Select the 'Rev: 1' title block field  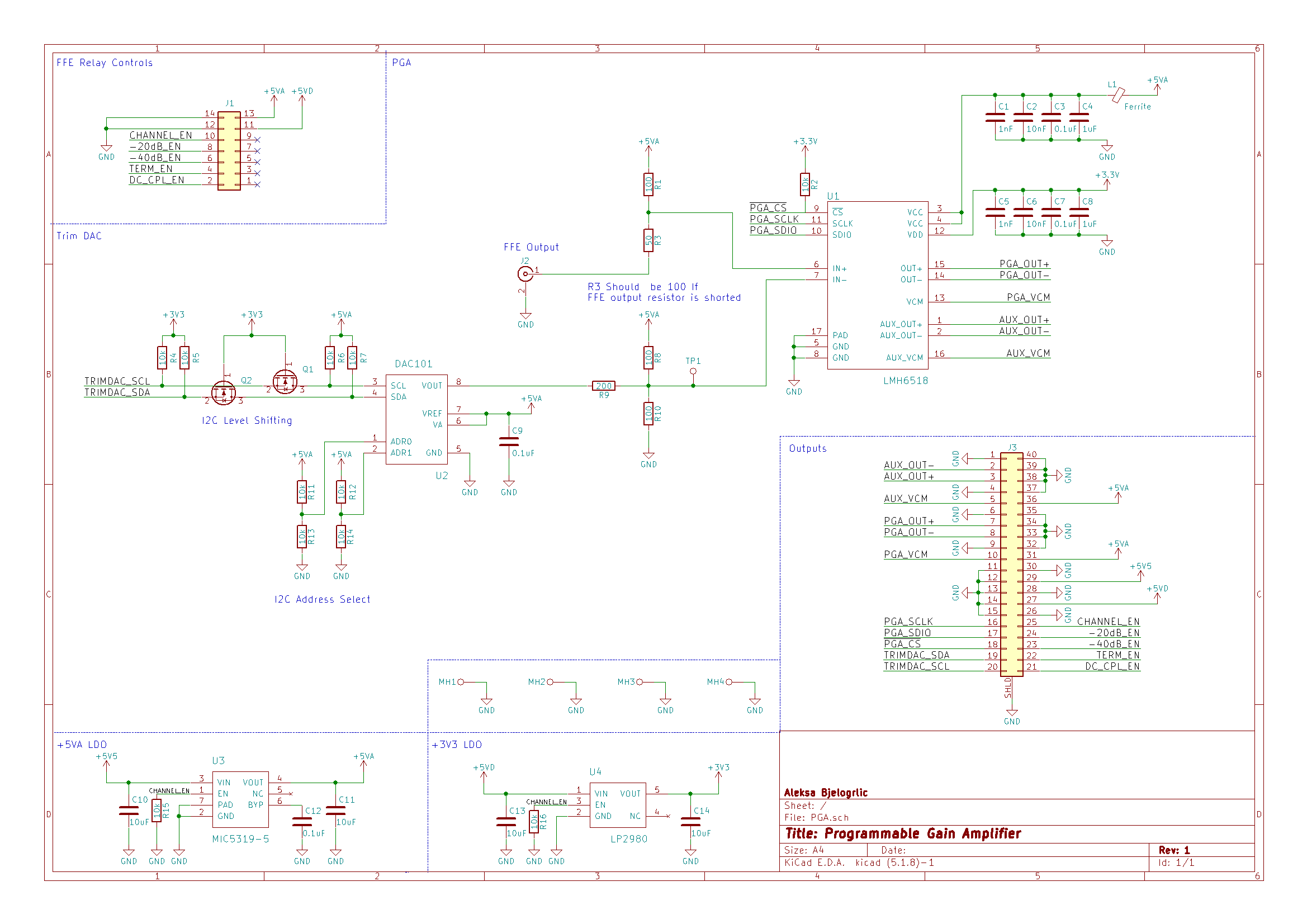pyautogui.click(x=1174, y=850)
